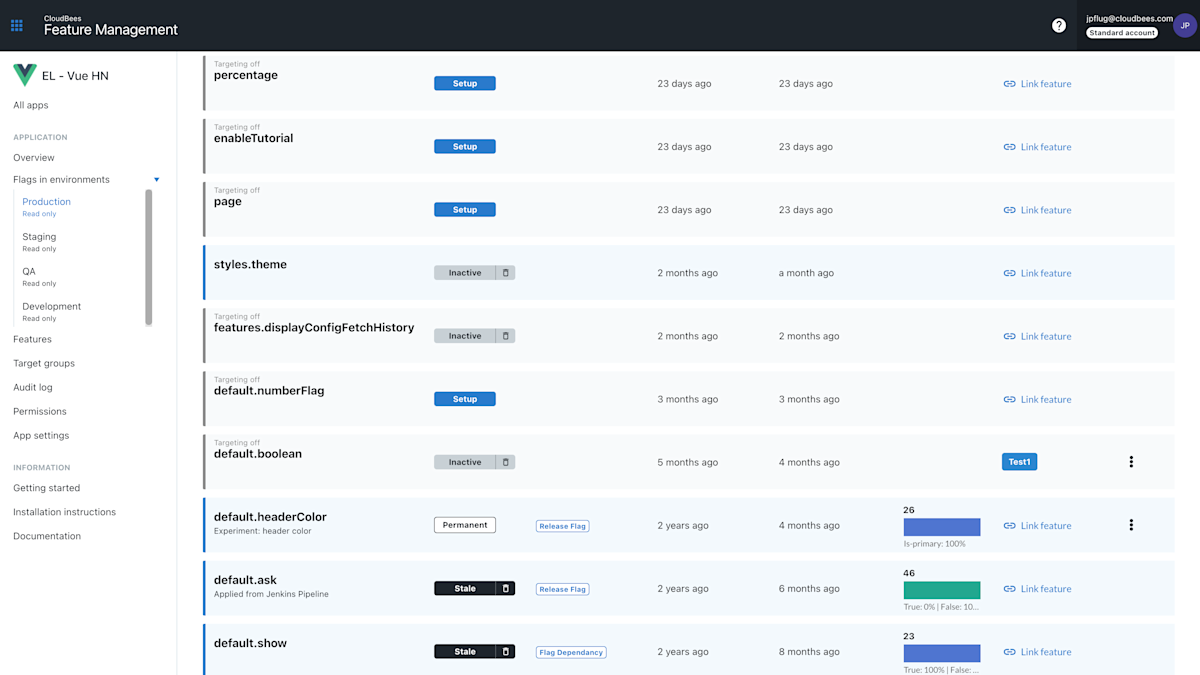Click the help question mark icon
1200x675 pixels.
click(x=1059, y=25)
